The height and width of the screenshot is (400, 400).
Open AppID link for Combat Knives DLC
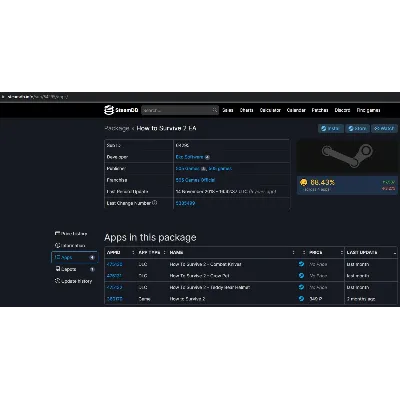[x=115, y=264]
